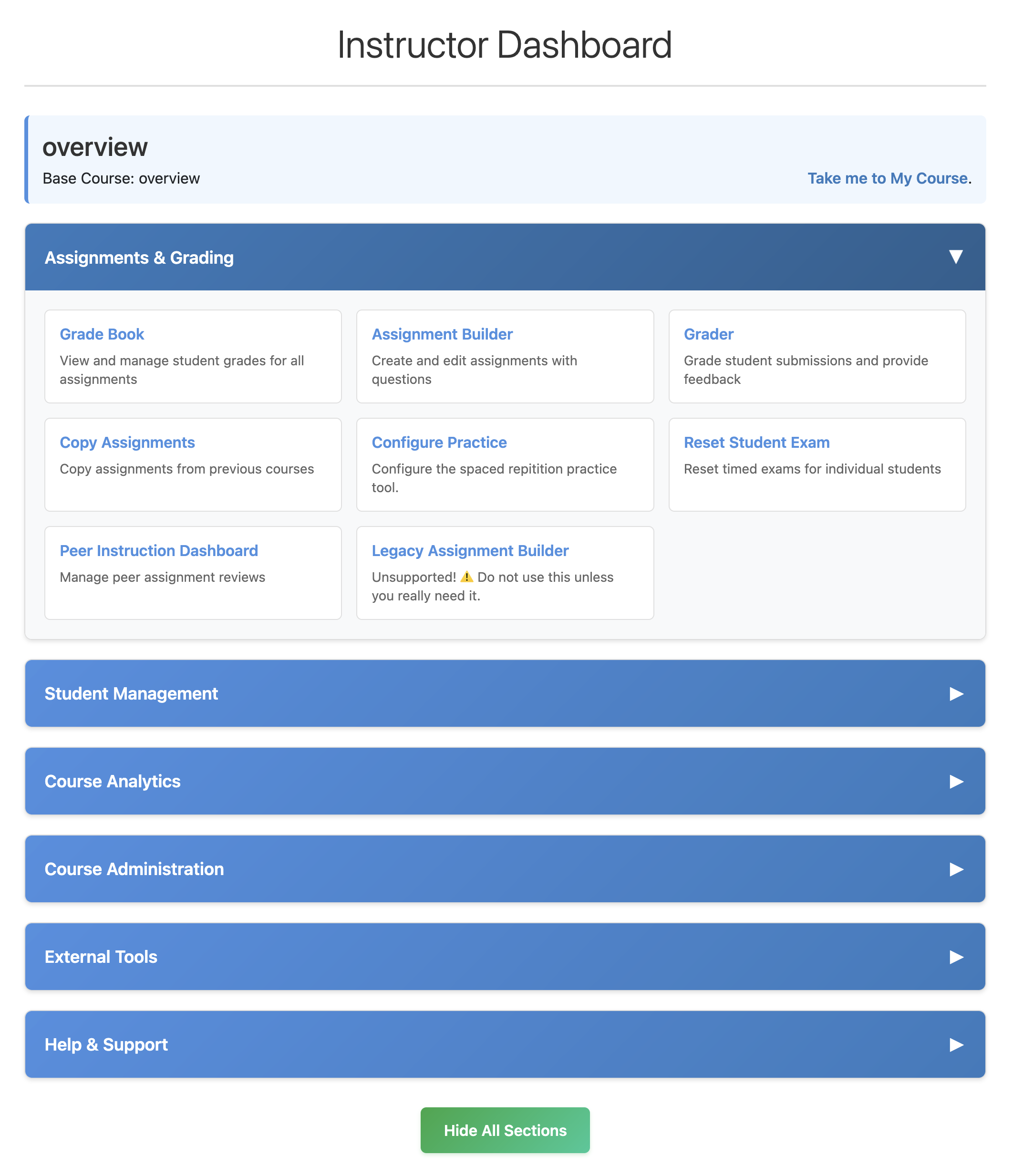Open the Peer Instruction Dashboard link
This screenshot has width=1013, height=1176.
pyautogui.click(x=159, y=550)
